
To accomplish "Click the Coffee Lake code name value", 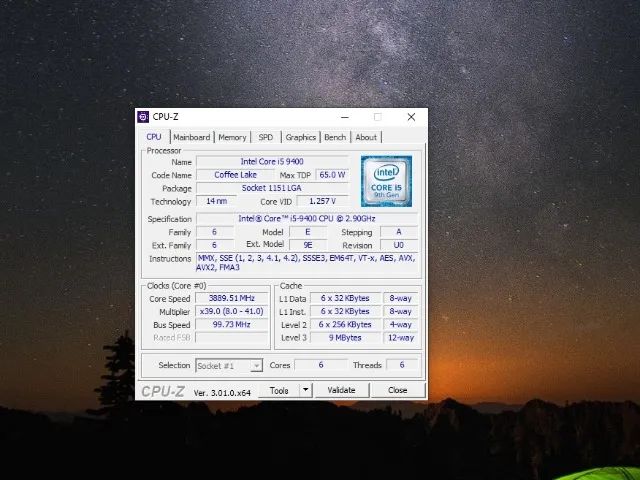I will tap(235, 175).
